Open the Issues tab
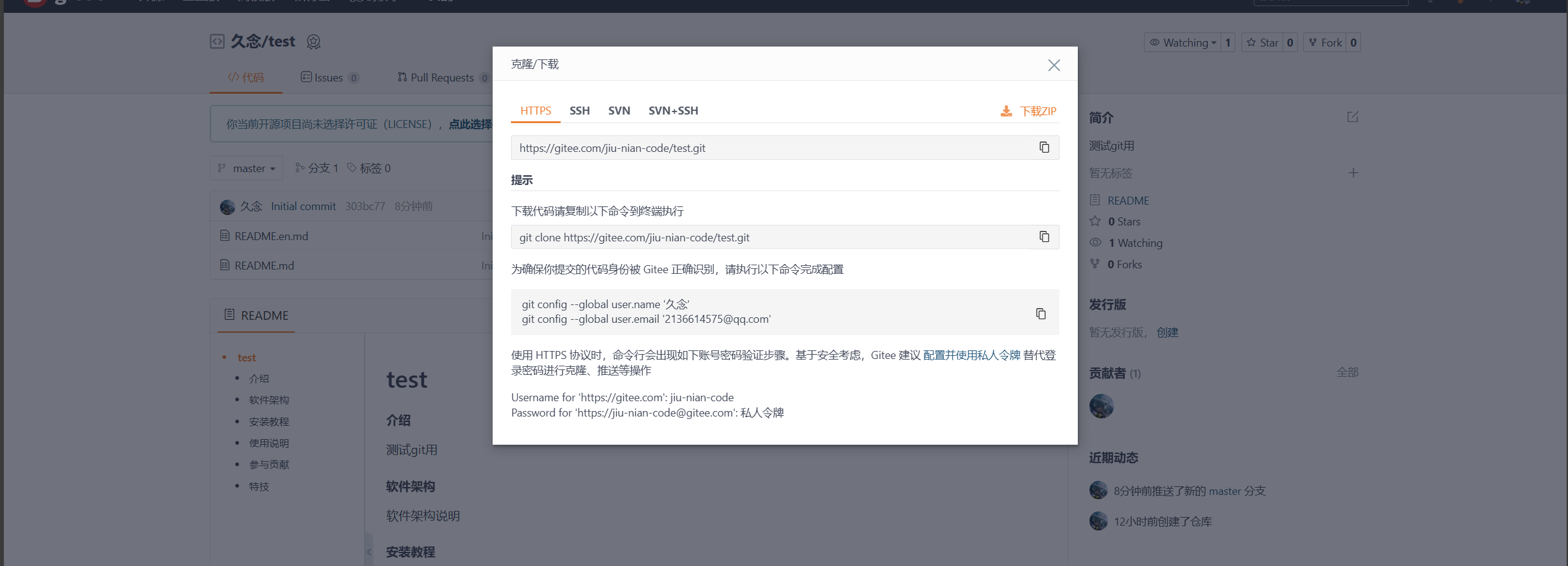Image resolution: width=1568 pixels, height=566 pixels. pos(330,78)
